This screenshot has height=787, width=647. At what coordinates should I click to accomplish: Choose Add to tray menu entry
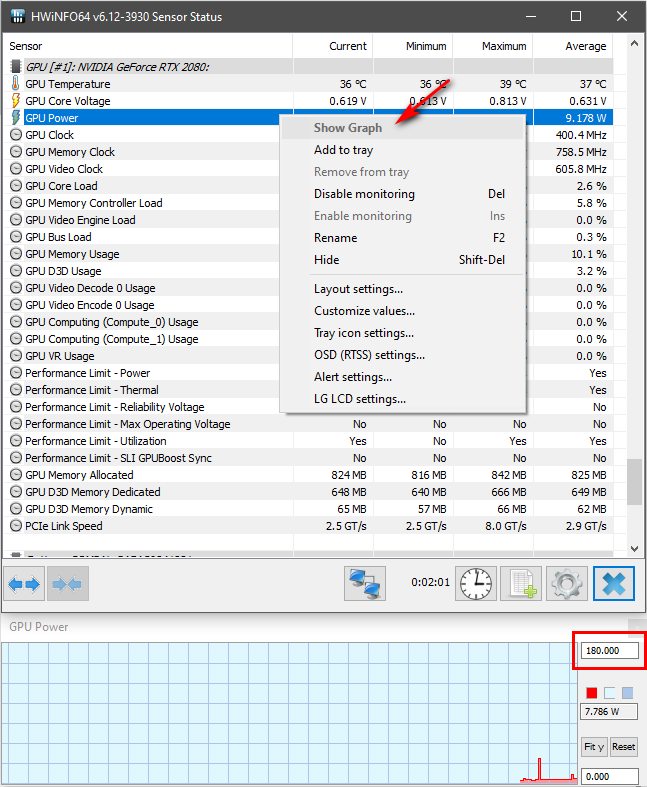(403, 150)
